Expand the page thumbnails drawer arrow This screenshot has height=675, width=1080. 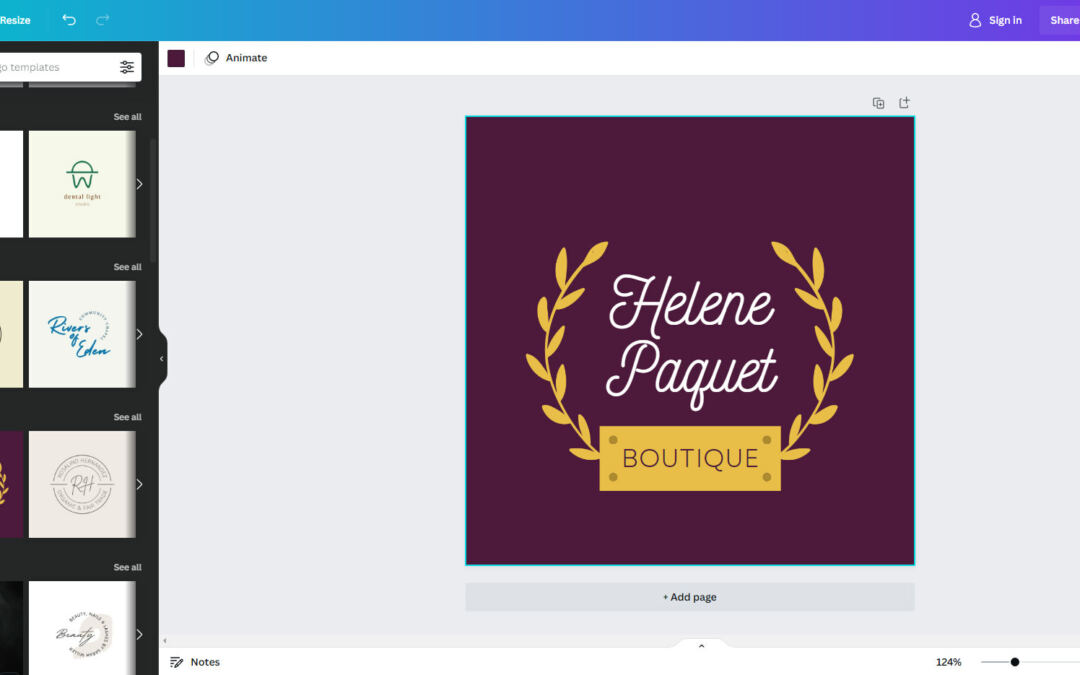tap(701, 646)
